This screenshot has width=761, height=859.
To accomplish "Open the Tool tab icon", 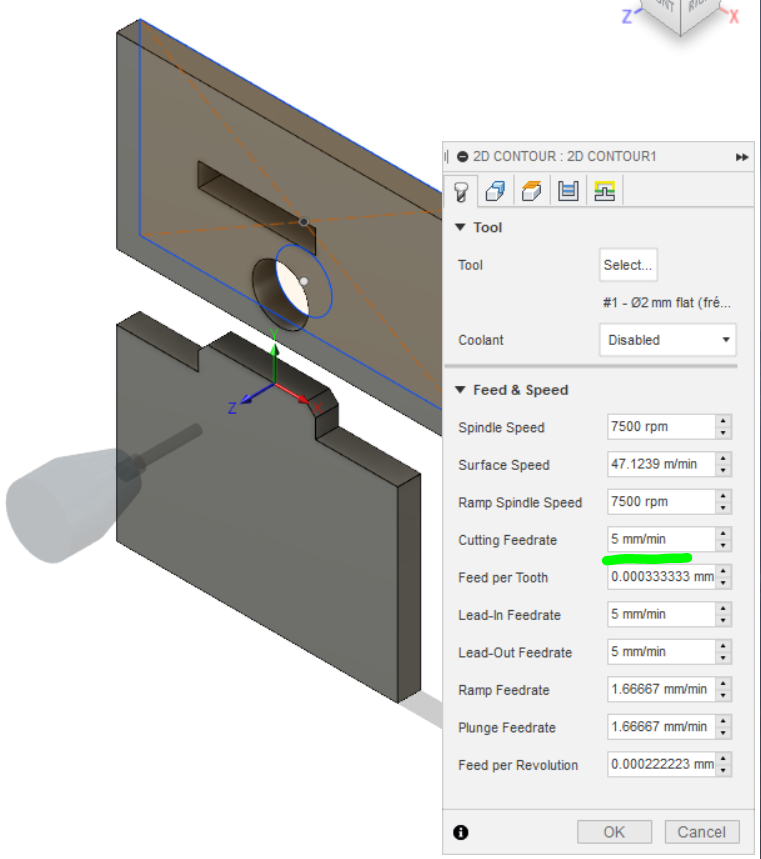I will pos(461,190).
